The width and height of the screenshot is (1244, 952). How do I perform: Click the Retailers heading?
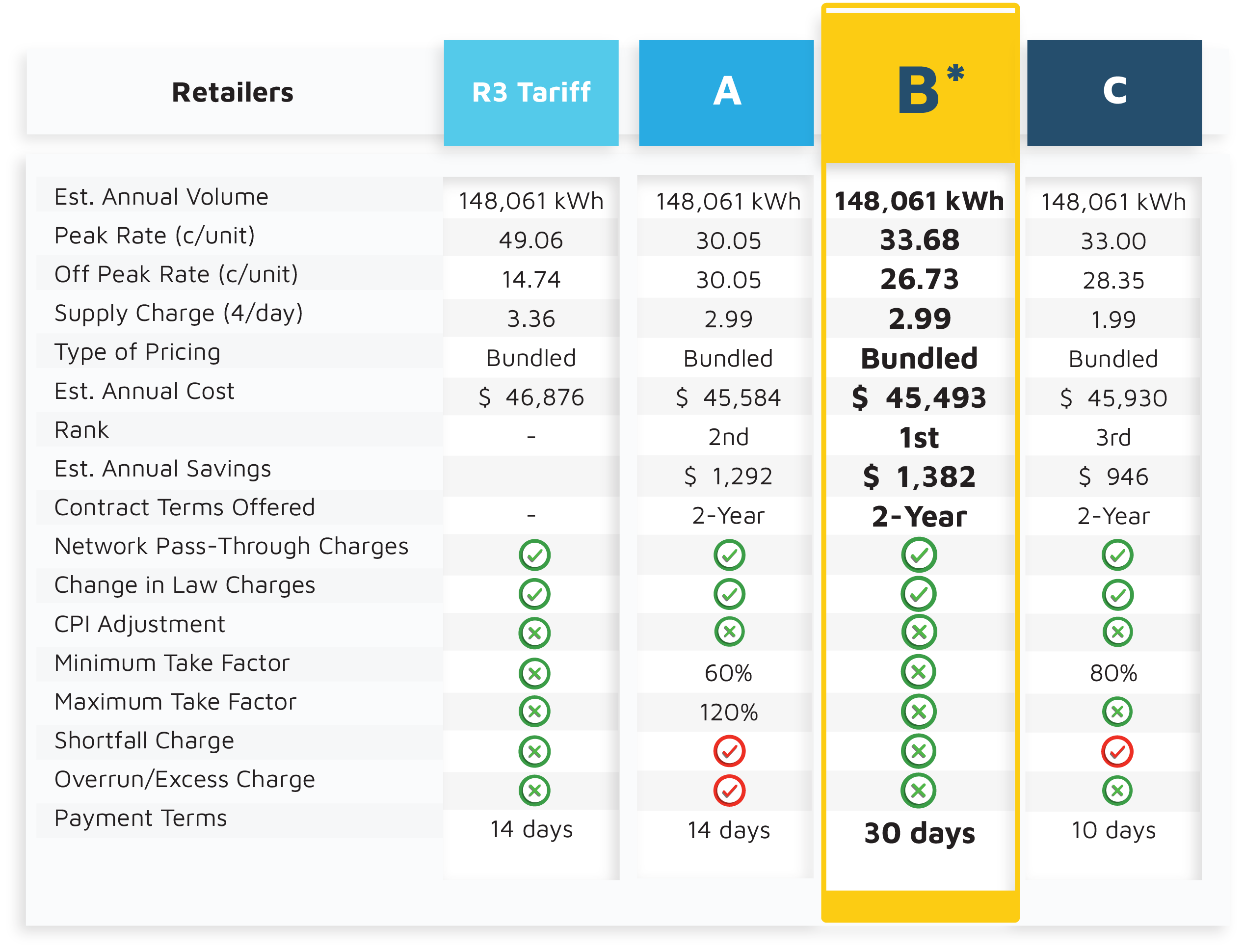pos(233,92)
